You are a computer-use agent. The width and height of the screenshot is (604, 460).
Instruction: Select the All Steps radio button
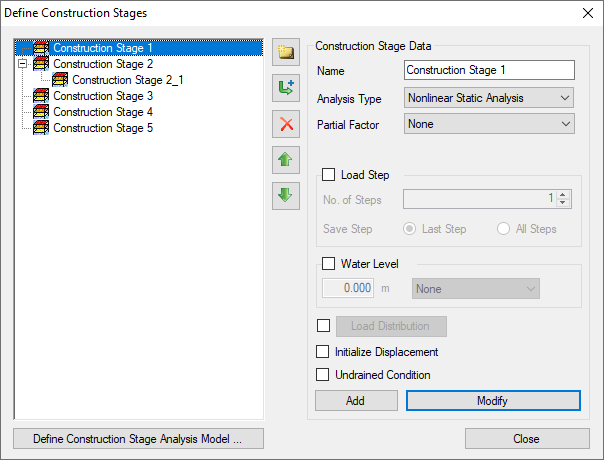tap(503, 229)
